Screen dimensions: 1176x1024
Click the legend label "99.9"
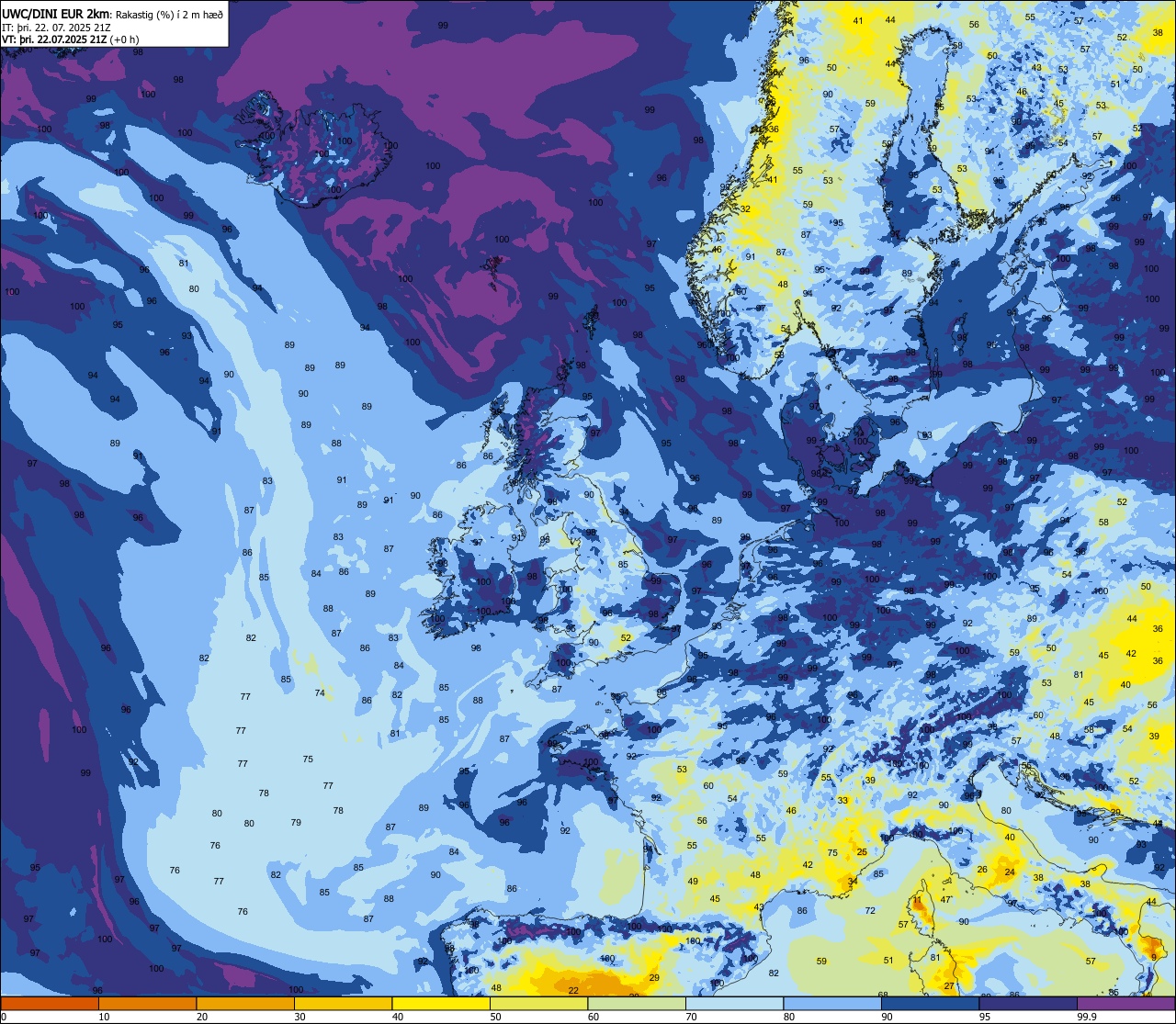pos(1087,1017)
